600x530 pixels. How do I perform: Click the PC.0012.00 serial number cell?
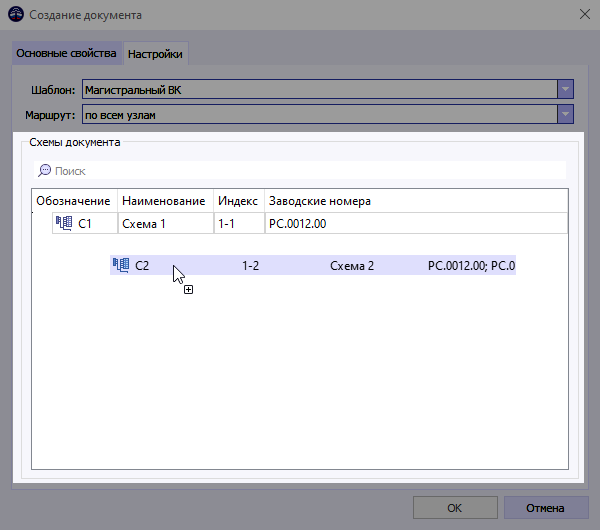(x=416, y=223)
